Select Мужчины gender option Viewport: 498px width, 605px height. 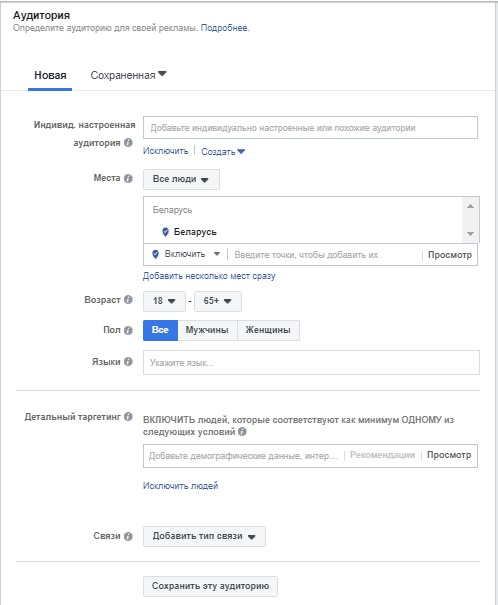pos(207,330)
